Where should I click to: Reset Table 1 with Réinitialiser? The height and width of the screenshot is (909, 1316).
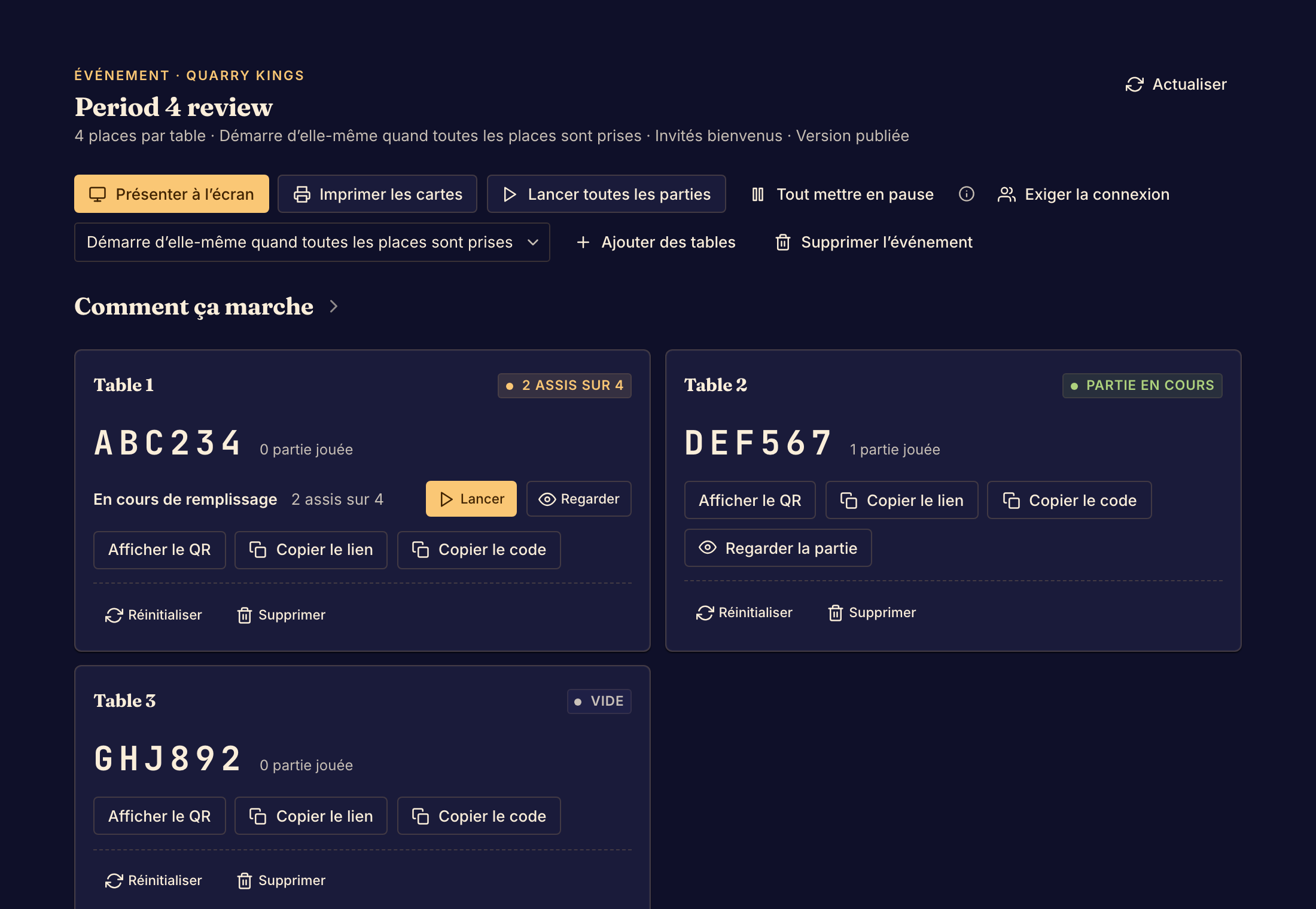point(154,615)
